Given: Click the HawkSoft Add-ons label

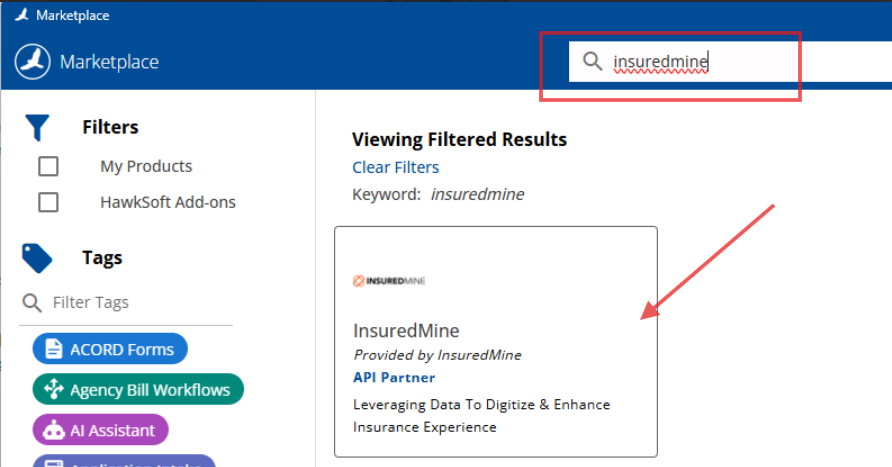Looking at the screenshot, I should tap(168, 202).
